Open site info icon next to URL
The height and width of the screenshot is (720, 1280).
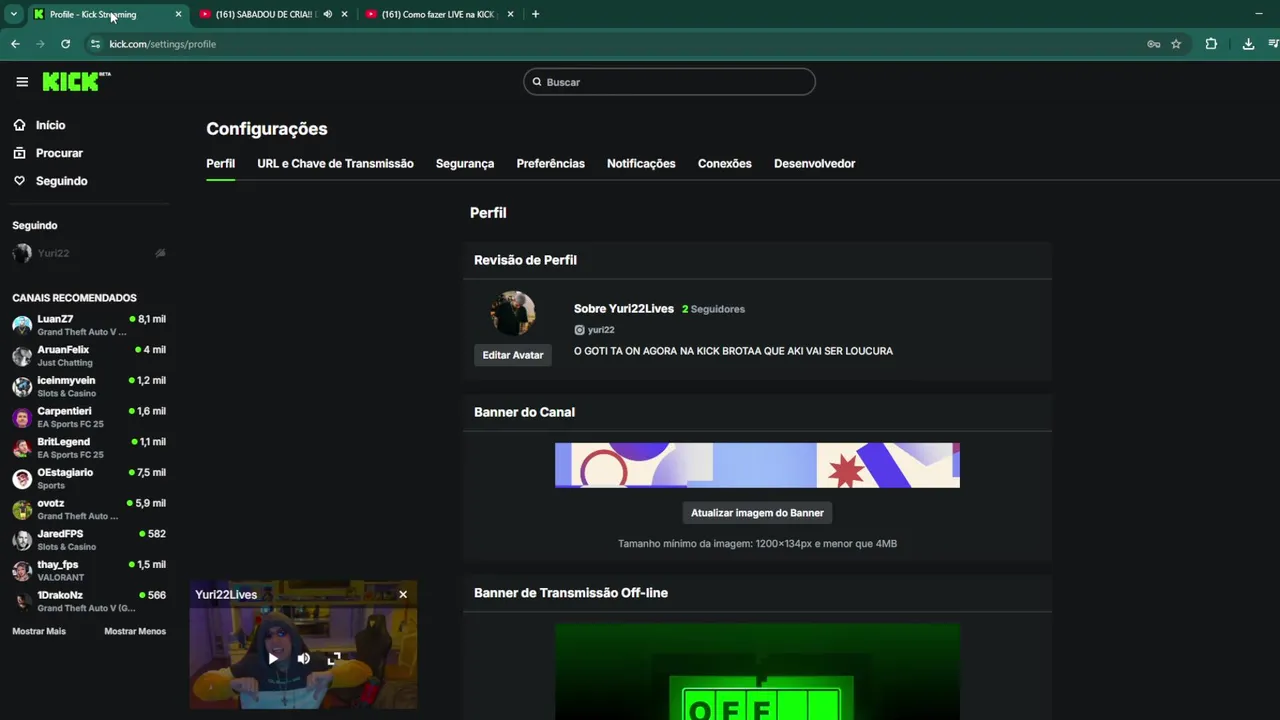coord(95,44)
